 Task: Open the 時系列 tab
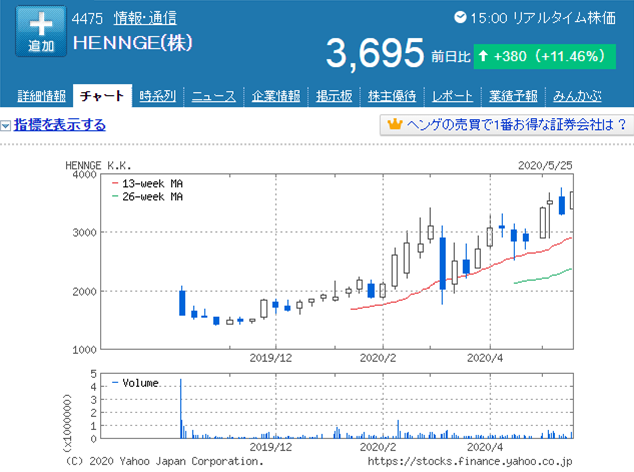point(158,96)
